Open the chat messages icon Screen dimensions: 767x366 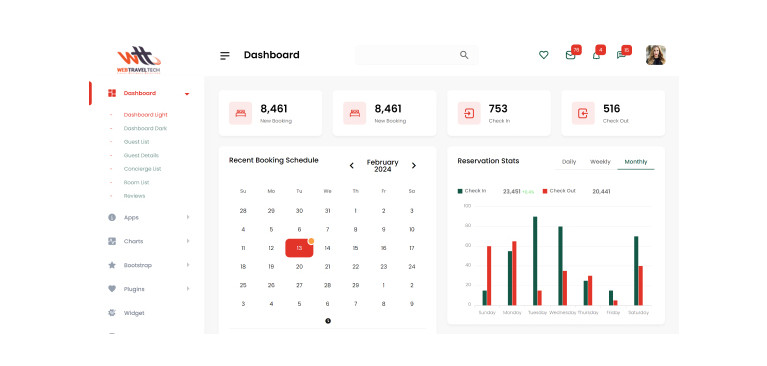621,55
